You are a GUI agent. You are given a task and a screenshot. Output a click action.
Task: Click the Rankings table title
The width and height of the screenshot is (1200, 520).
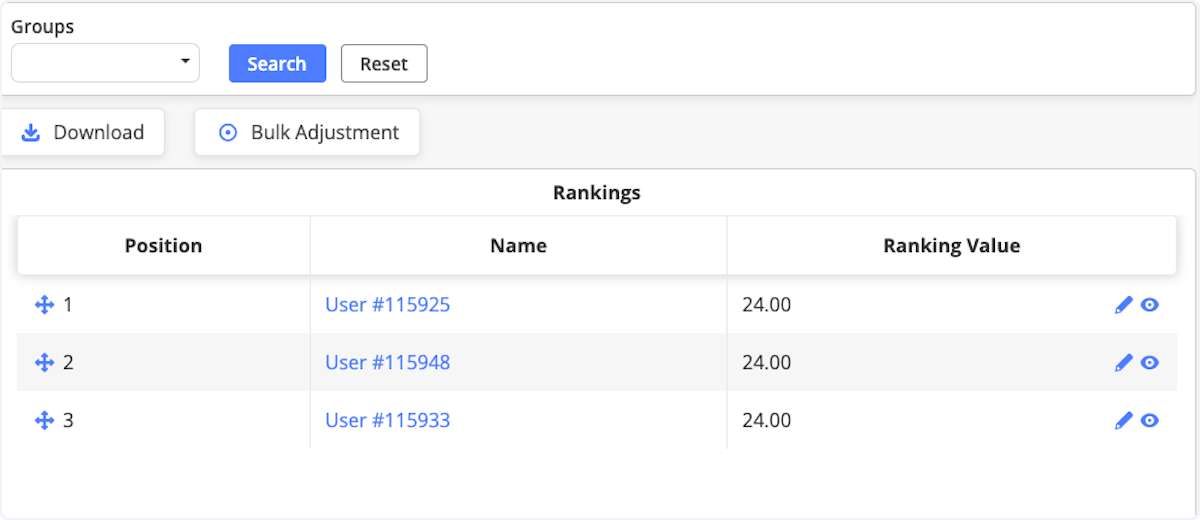tap(597, 193)
